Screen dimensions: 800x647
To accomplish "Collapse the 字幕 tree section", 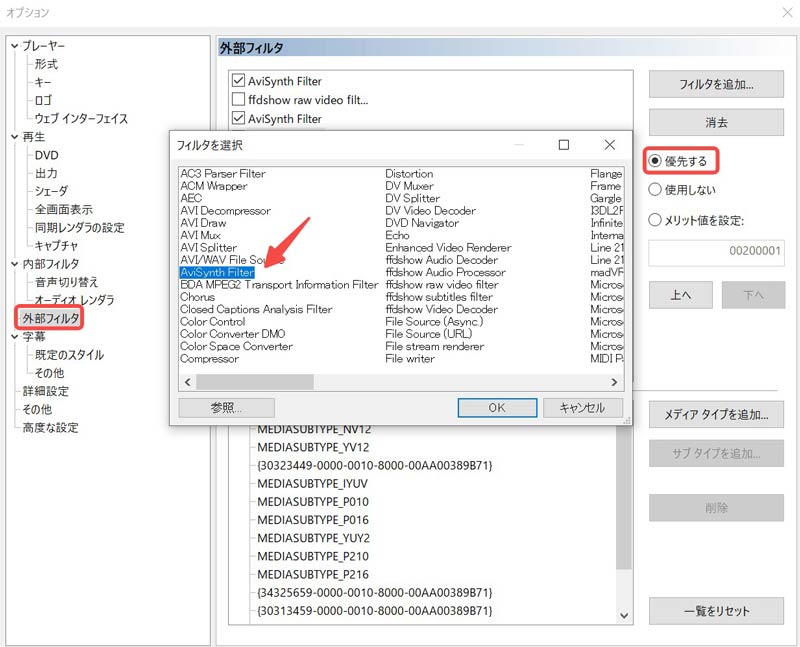I will coord(13,337).
